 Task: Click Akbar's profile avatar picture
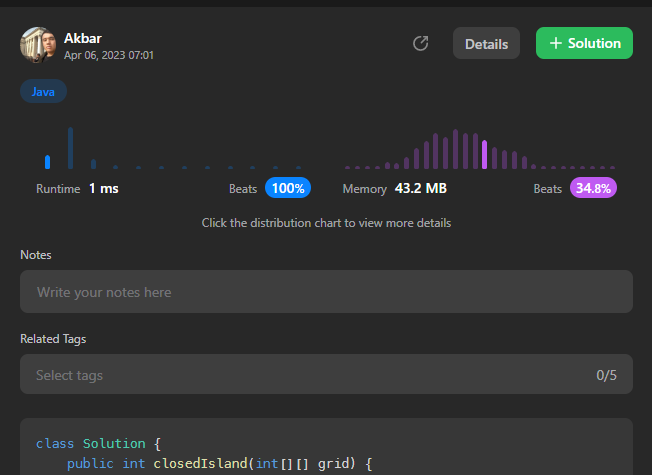click(x=38, y=45)
